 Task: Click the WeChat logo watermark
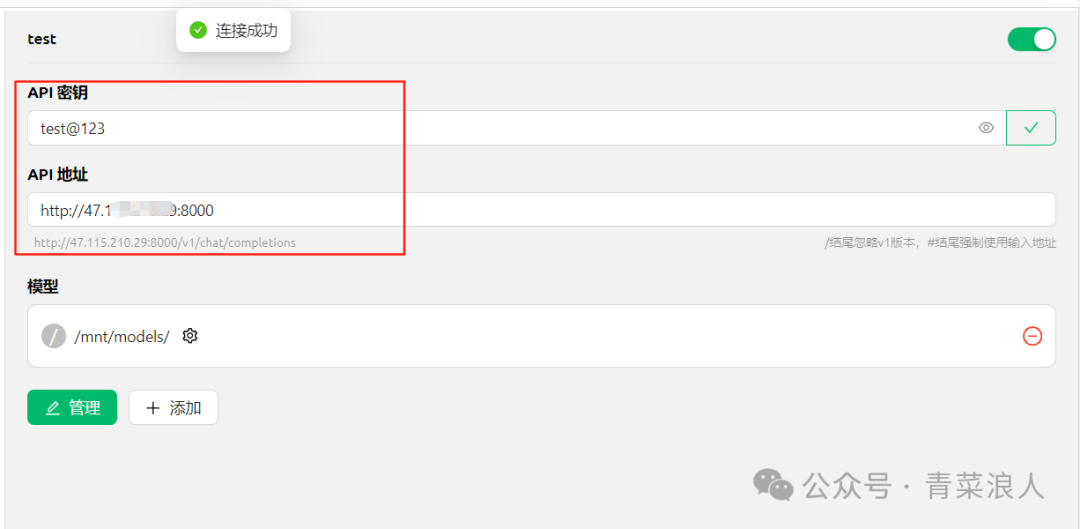tap(773, 484)
